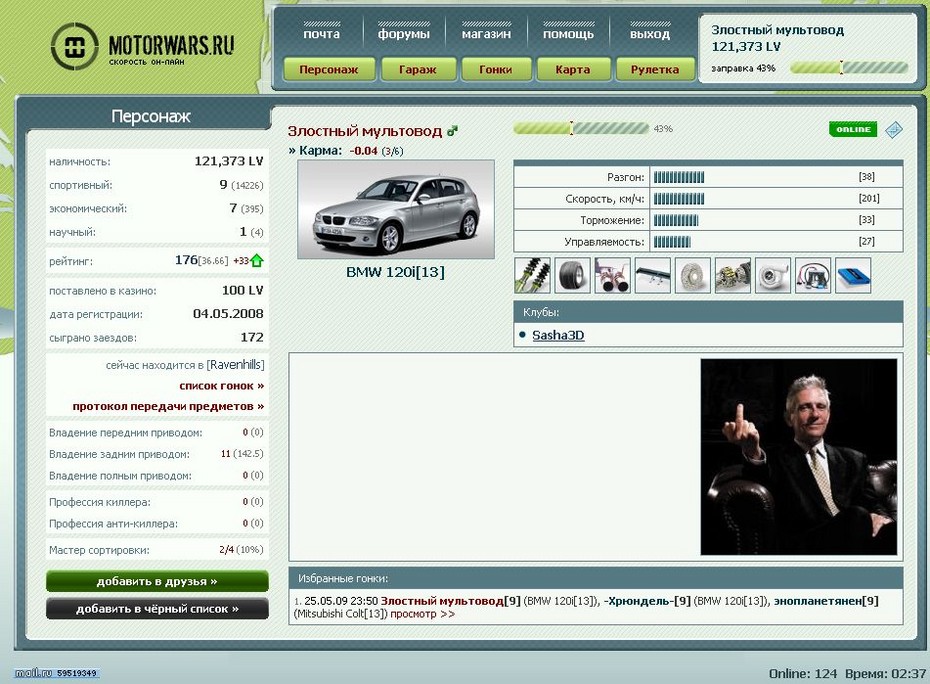The height and width of the screenshot is (684, 930).
Task: Select the engine upgrade icon
Action: [x=732, y=275]
